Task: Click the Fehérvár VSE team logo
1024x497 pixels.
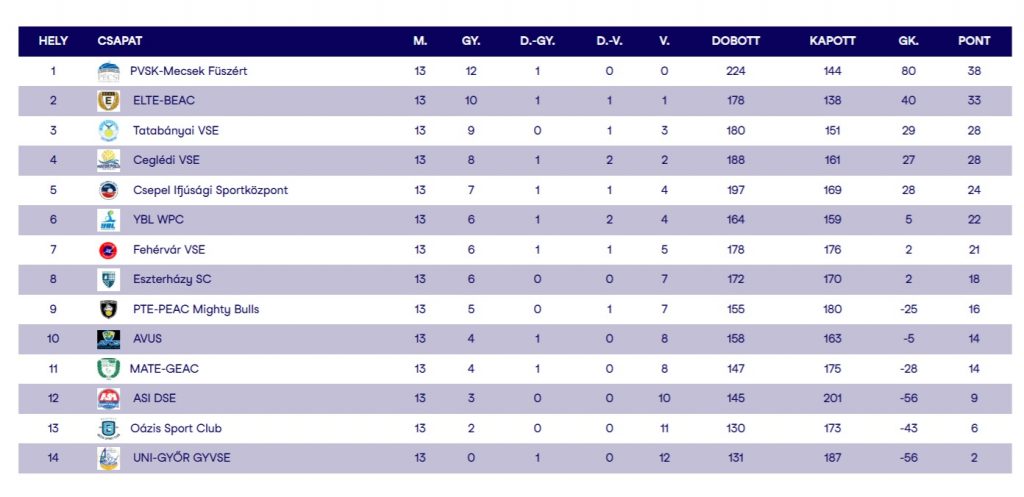Action: 108,250
